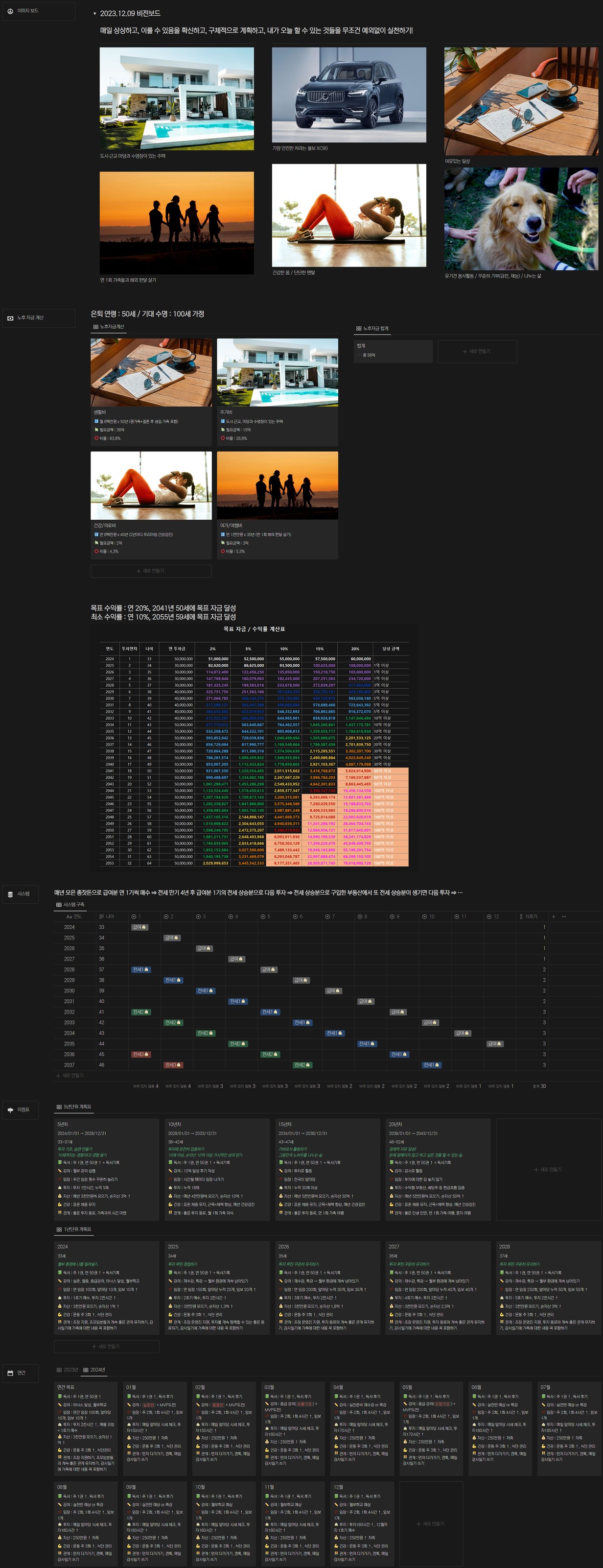
Task: Click the red 전세3 tag in row 2036
Action: 141,1054
